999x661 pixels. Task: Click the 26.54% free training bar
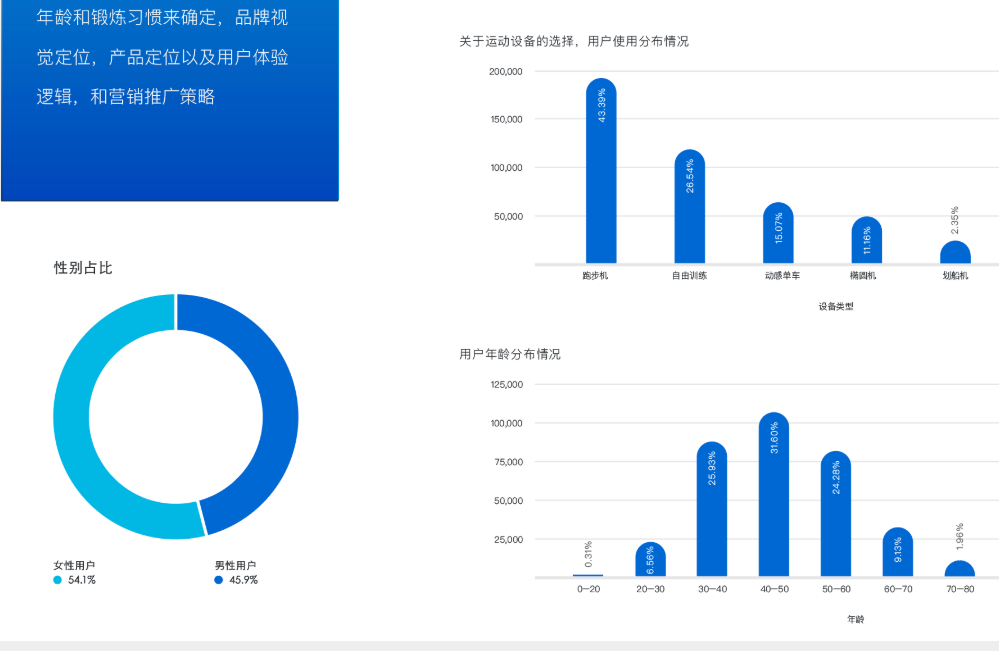(689, 207)
